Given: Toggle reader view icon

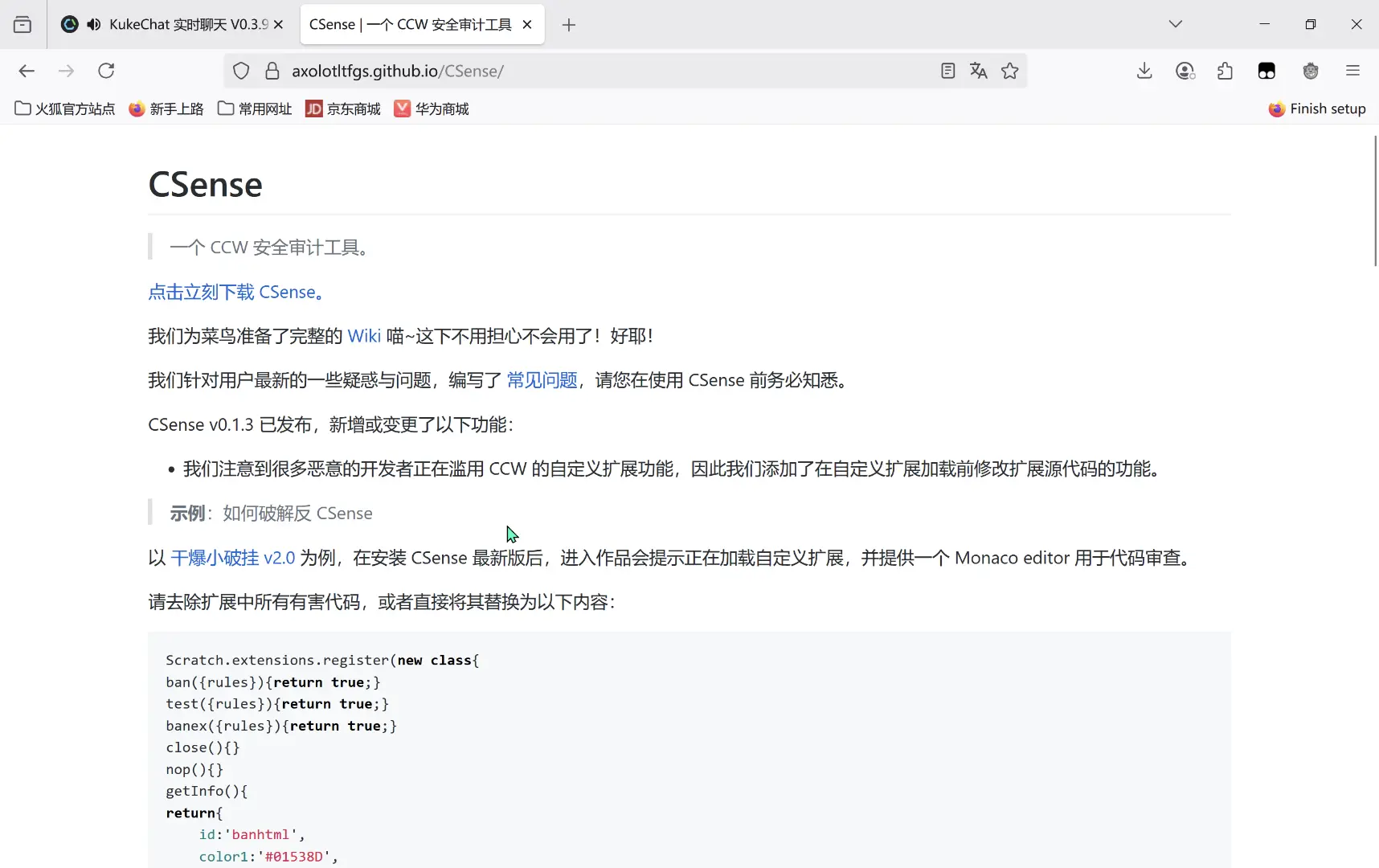Looking at the screenshot, I should pos(948,71).
